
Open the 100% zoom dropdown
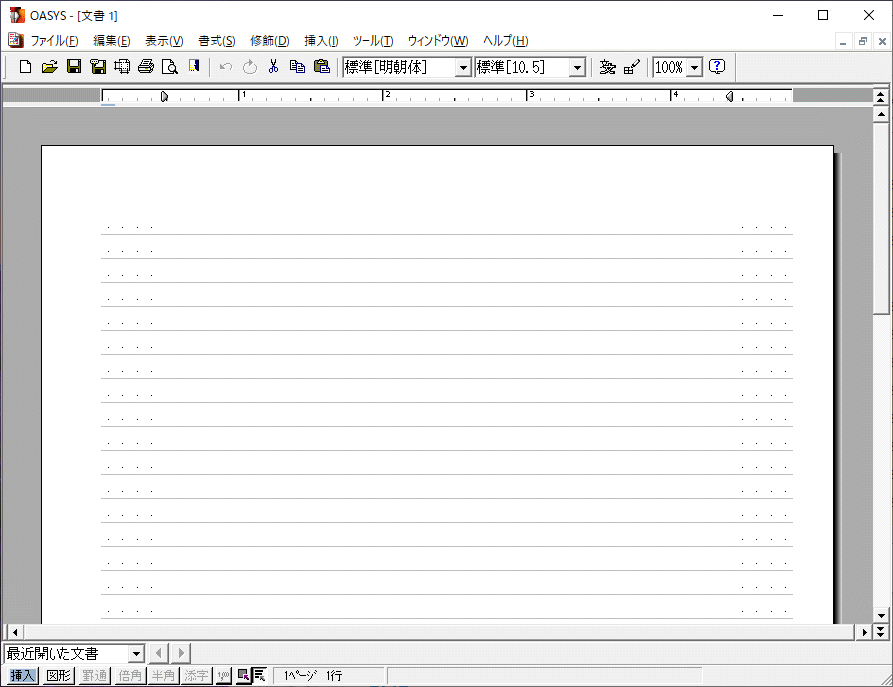coord(694,68)
